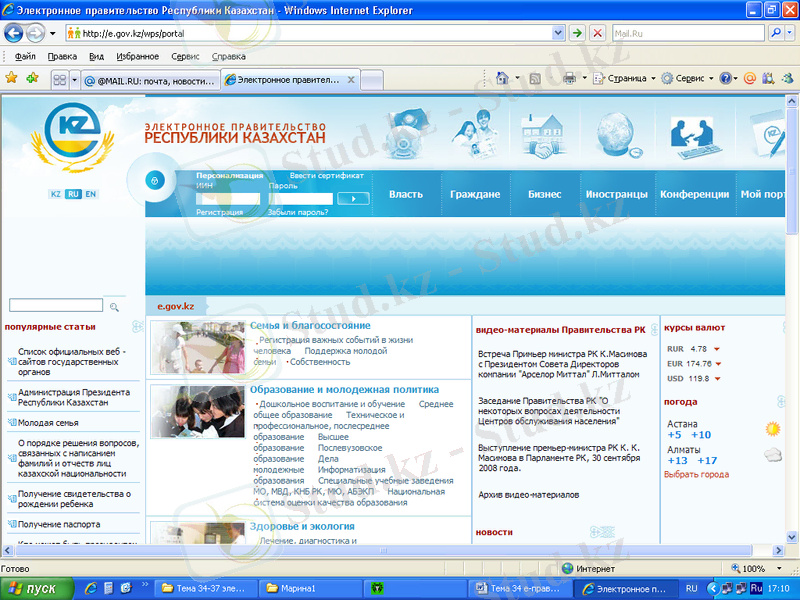The height and width of the screenshot is (600, 800).
Task: Open the Марина1 taskbar folder
Action: point(310,589)
